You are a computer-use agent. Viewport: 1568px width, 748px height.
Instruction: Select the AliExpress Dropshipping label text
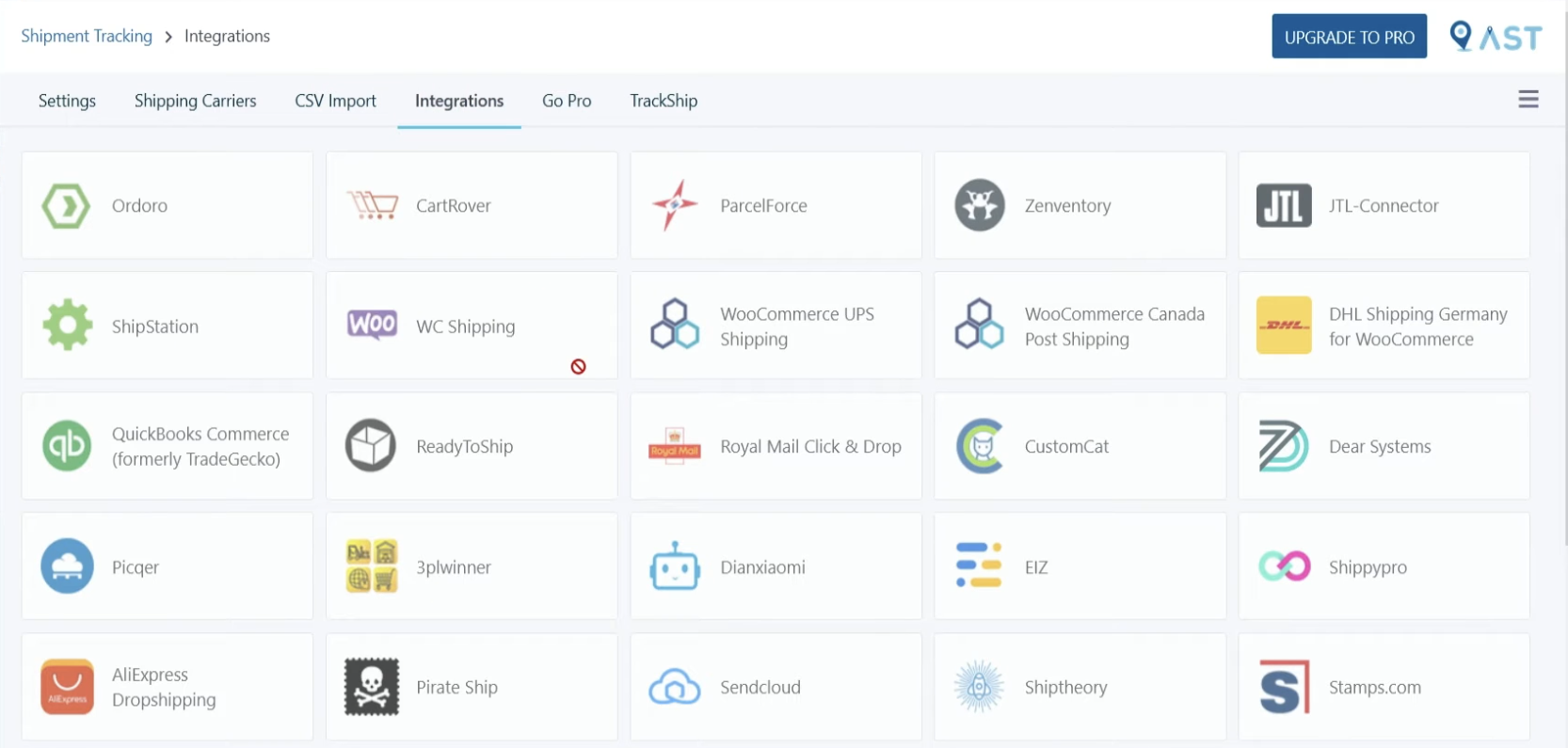pos(164,687)
